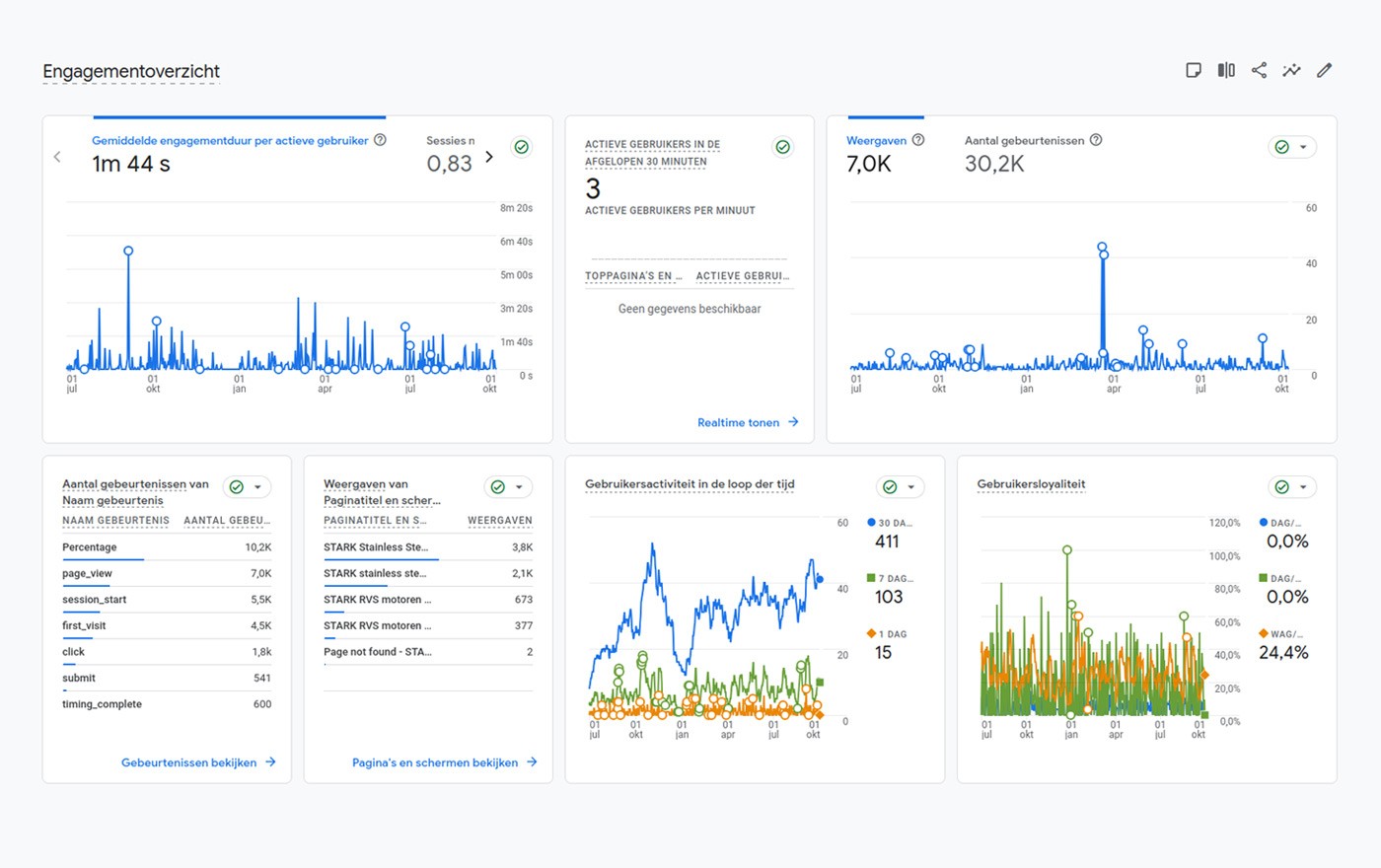Open data quality dropdown in Weergaven card
1381x868 pixels.
[1292, 147]
